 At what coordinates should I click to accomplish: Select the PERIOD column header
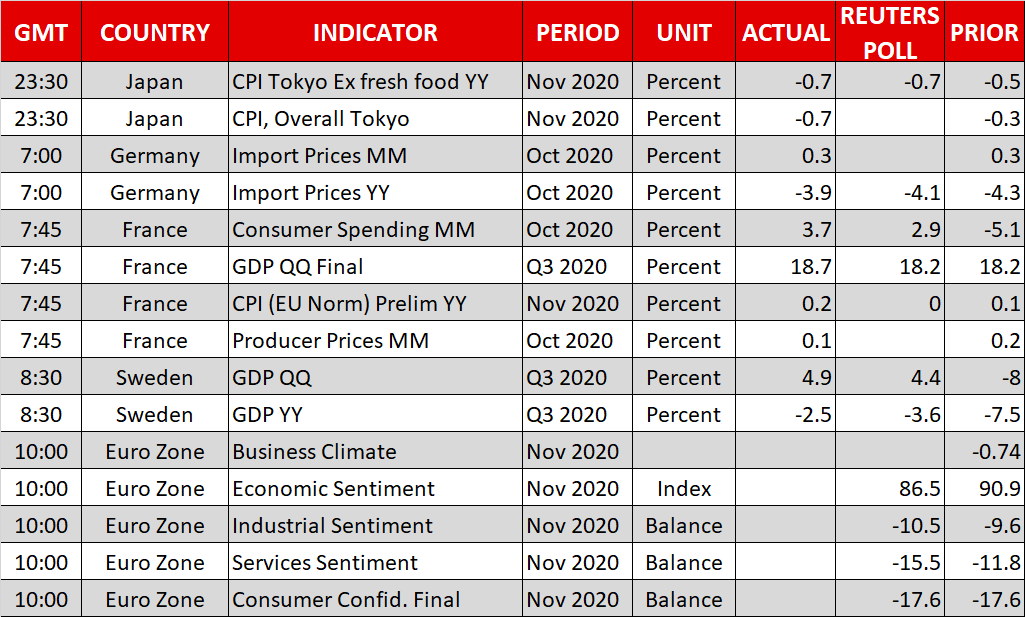tap(577, 32)
